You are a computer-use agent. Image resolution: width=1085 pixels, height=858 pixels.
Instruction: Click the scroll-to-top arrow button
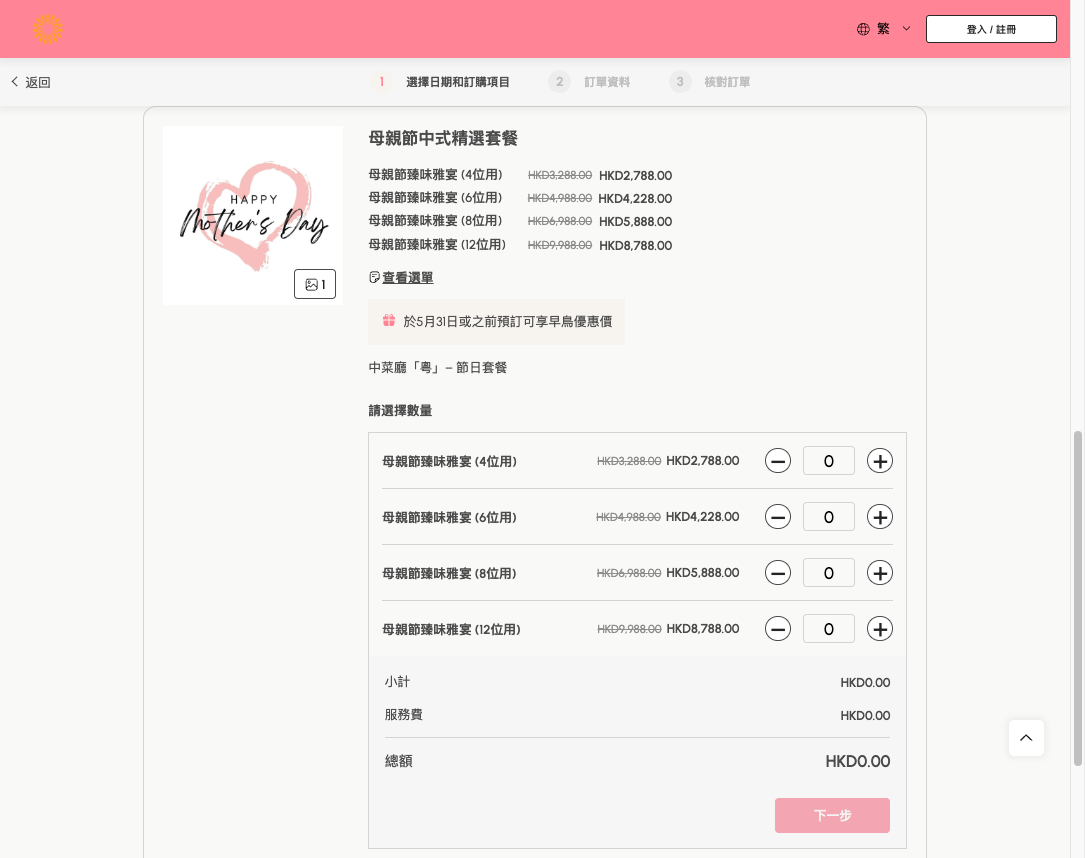coord(1026,738)
